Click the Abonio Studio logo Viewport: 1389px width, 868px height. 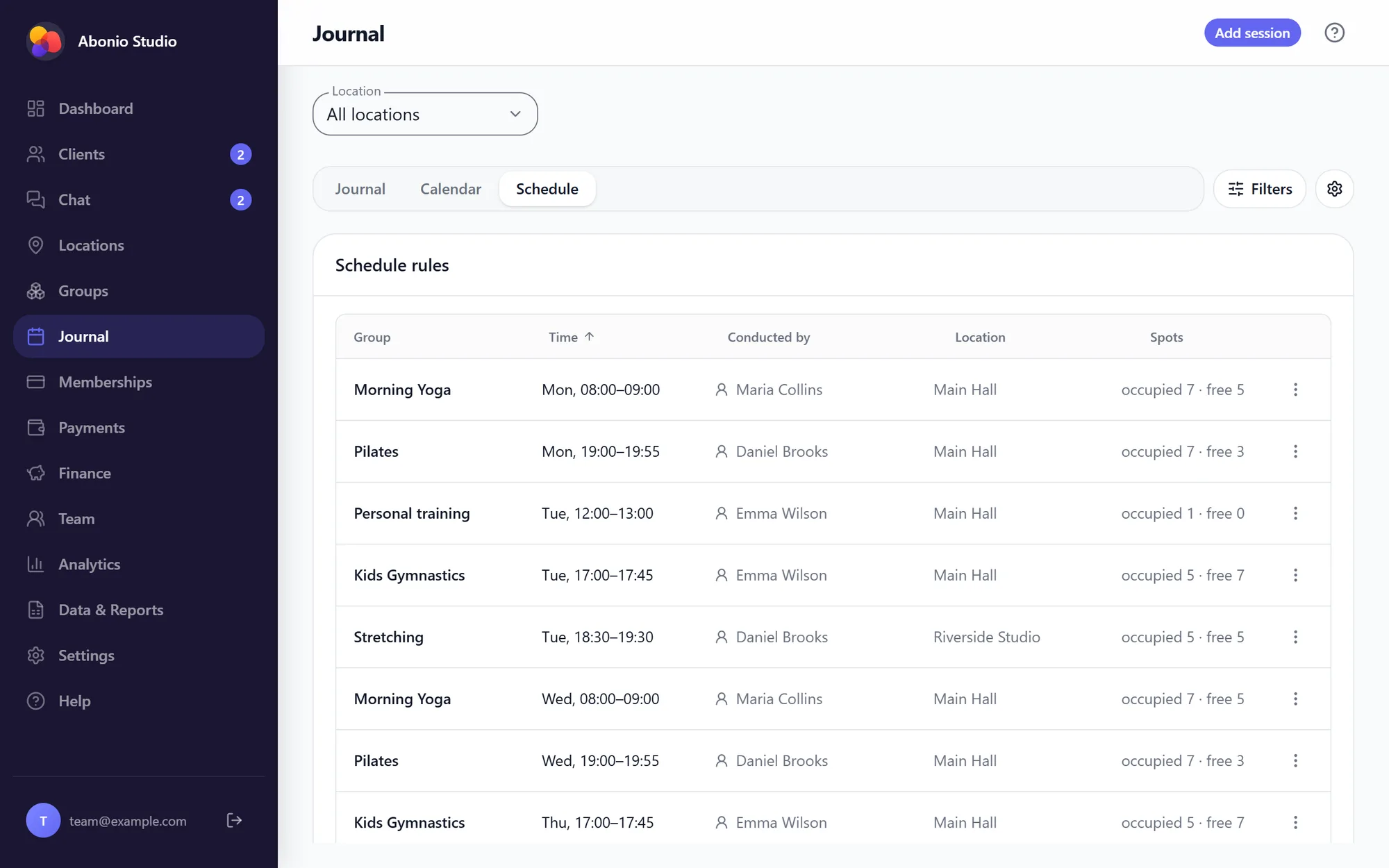click(45, 41)
